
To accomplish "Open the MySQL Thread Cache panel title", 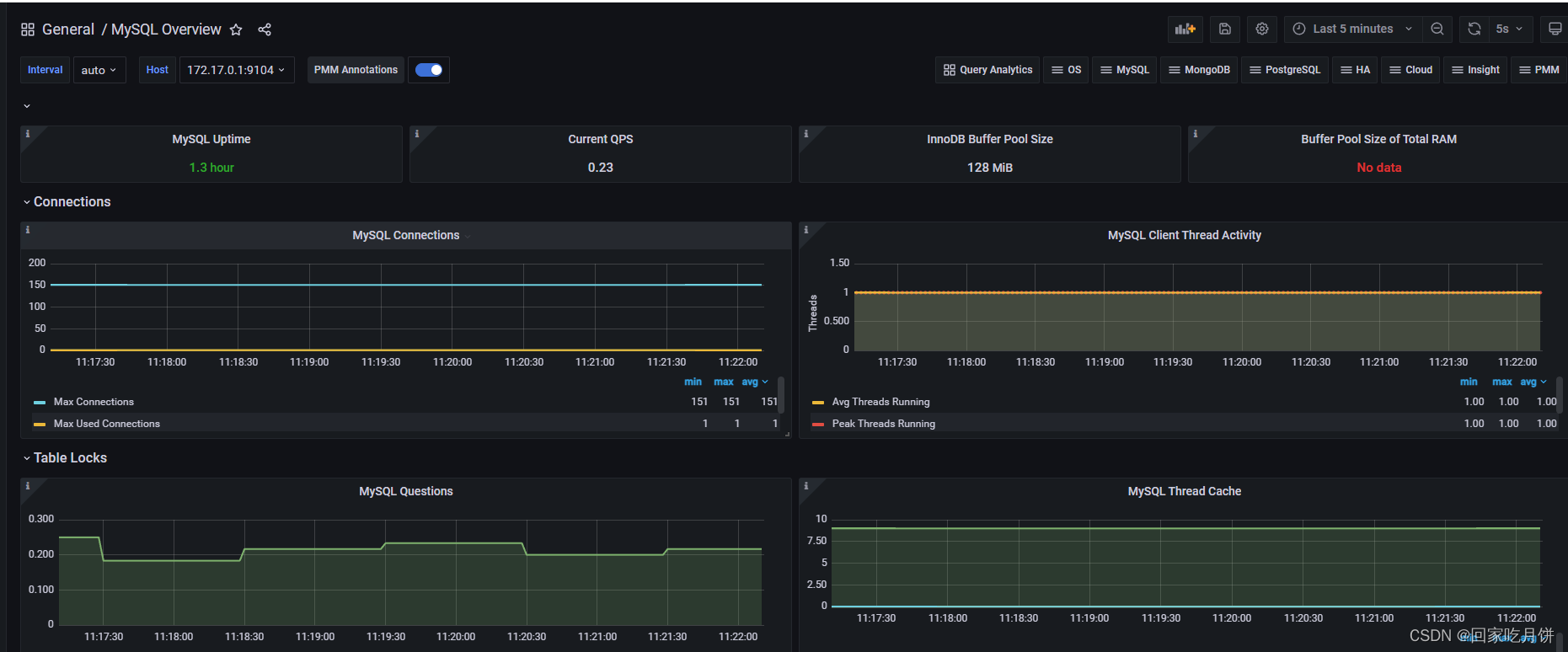I will 1184,491.
